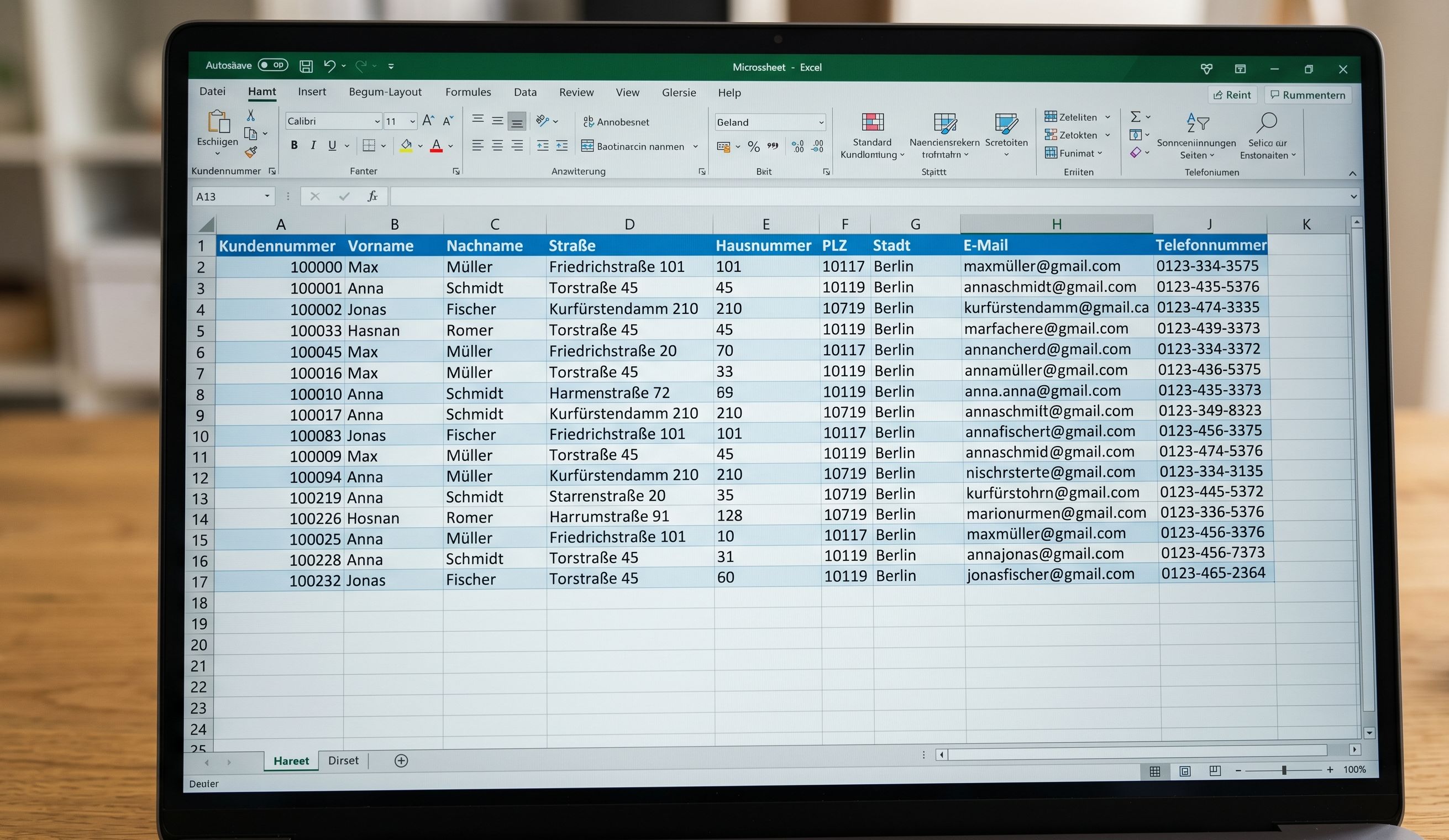Click the Cut scissors icon
1449x840 pixels.
[x=251, y=116]
